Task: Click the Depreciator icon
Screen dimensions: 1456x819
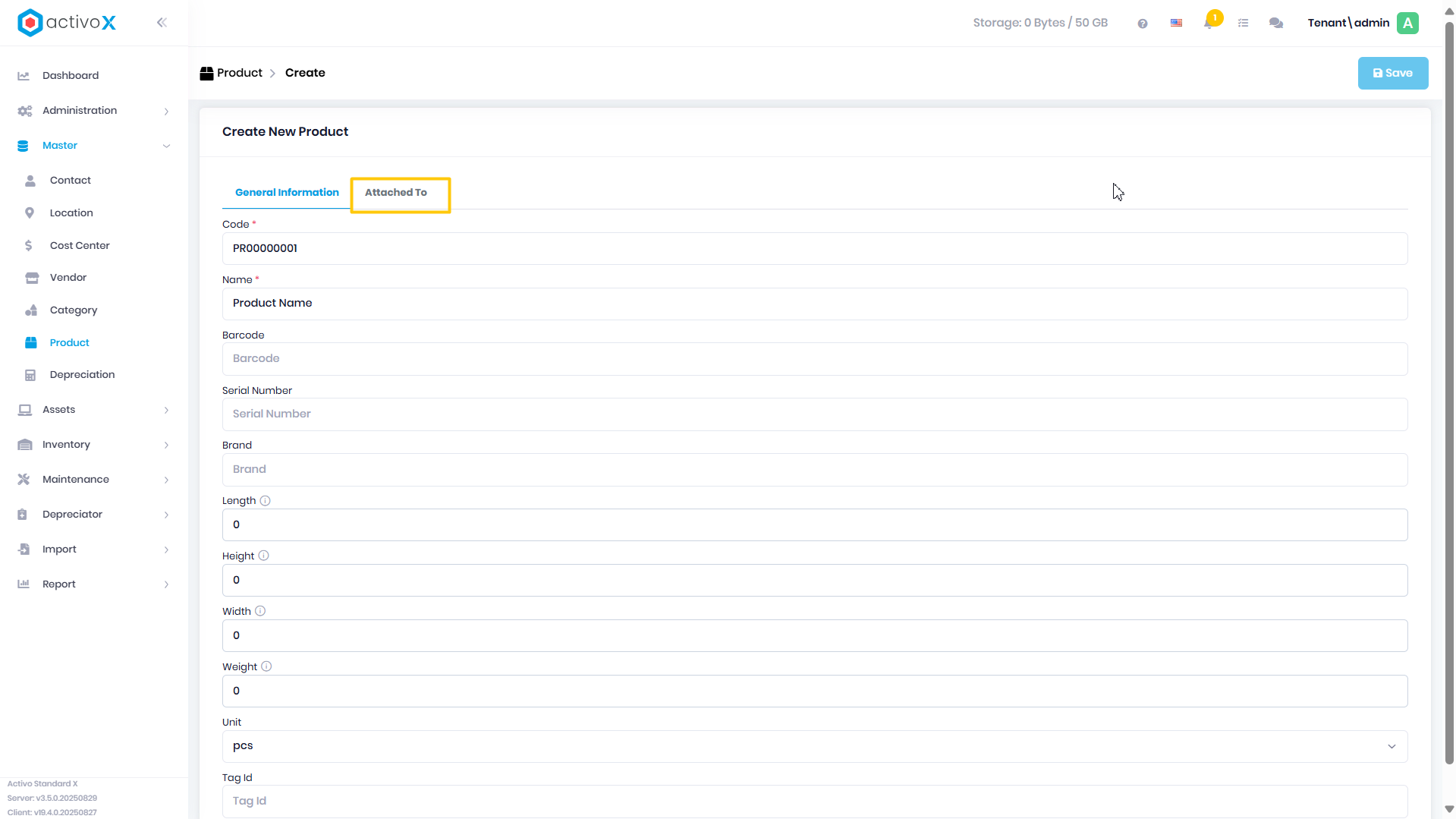Action: tap(23, 515)
